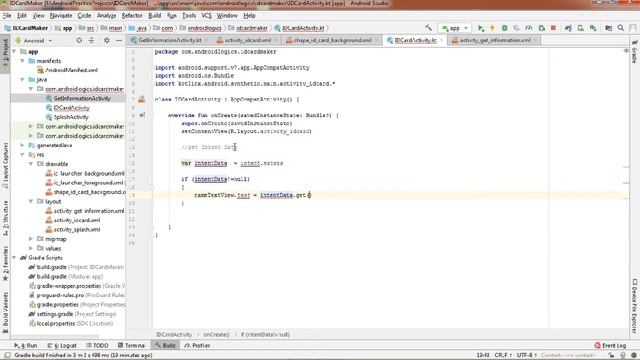The height and width of the screenshot is (360, 640).
Task: Open the Profiler tool window button
Action: point(197,345)
